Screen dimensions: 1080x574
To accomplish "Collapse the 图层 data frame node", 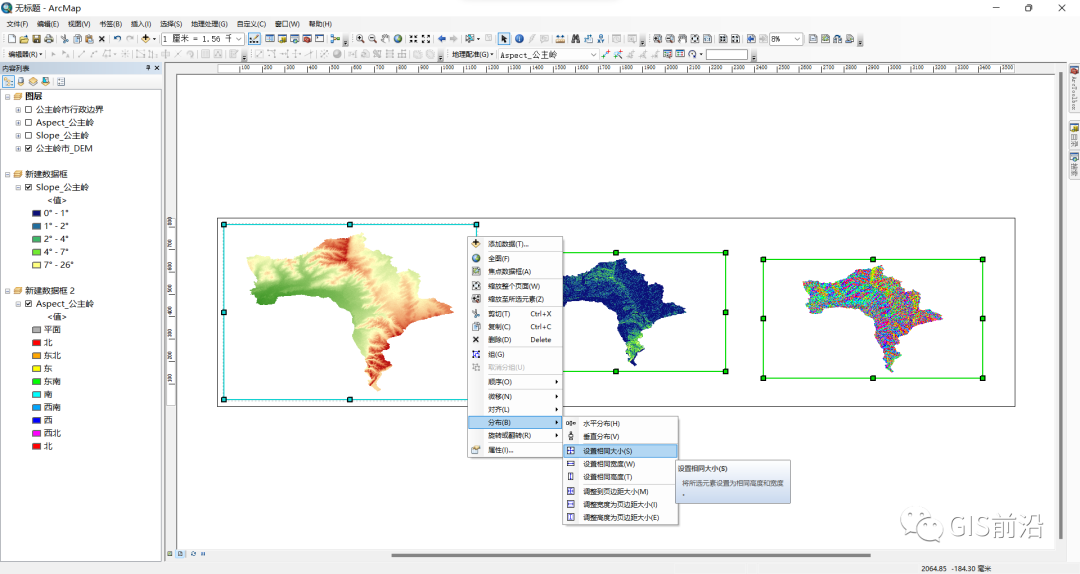I will click(x=8, y=96).
